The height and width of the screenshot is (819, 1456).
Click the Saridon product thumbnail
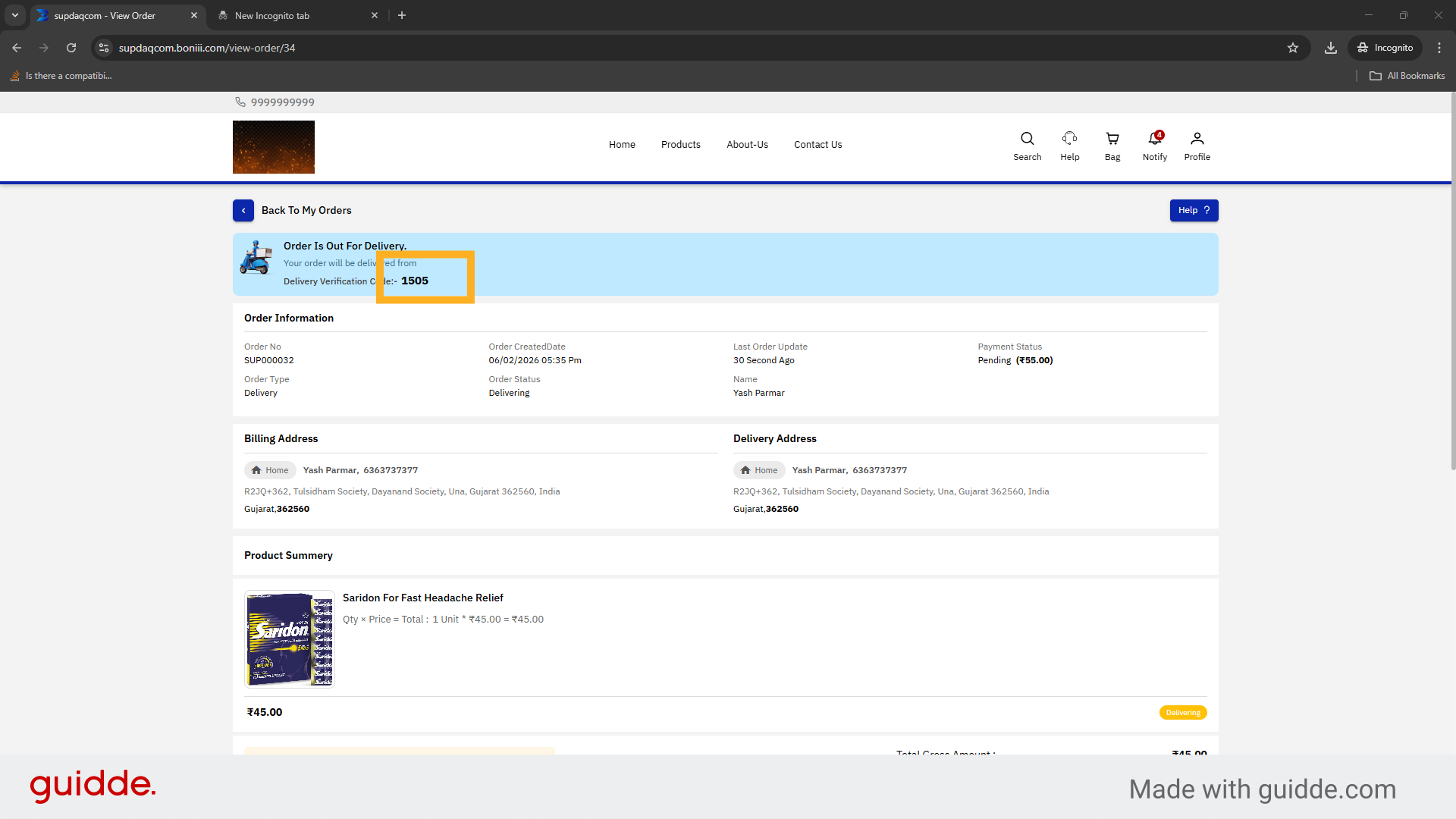click(x=290, y=639)
